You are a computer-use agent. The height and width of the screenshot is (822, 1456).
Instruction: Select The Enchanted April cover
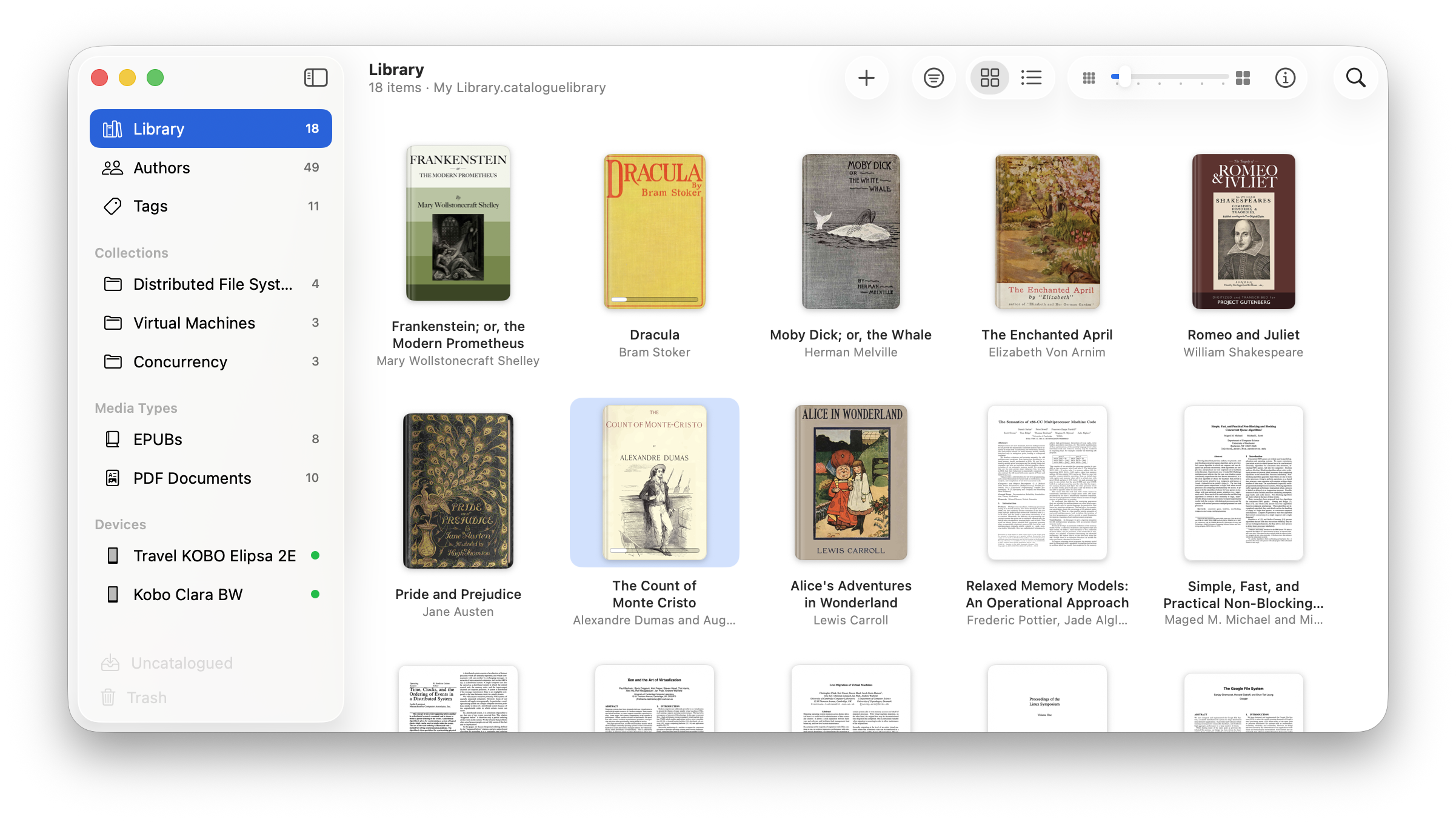point(1047,232)
